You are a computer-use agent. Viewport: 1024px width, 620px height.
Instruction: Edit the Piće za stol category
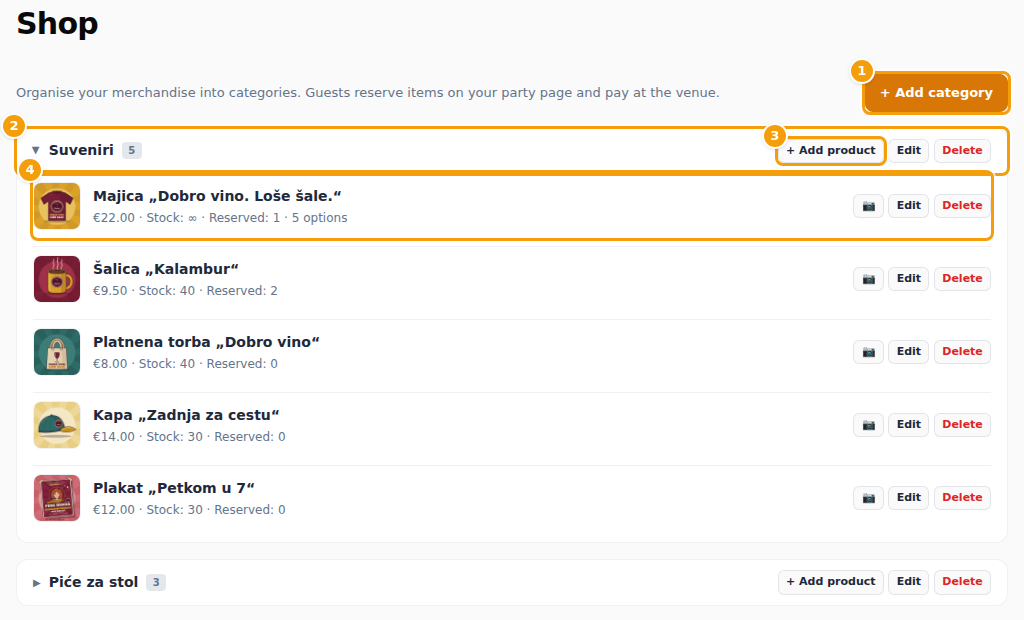tap(908, 581)
